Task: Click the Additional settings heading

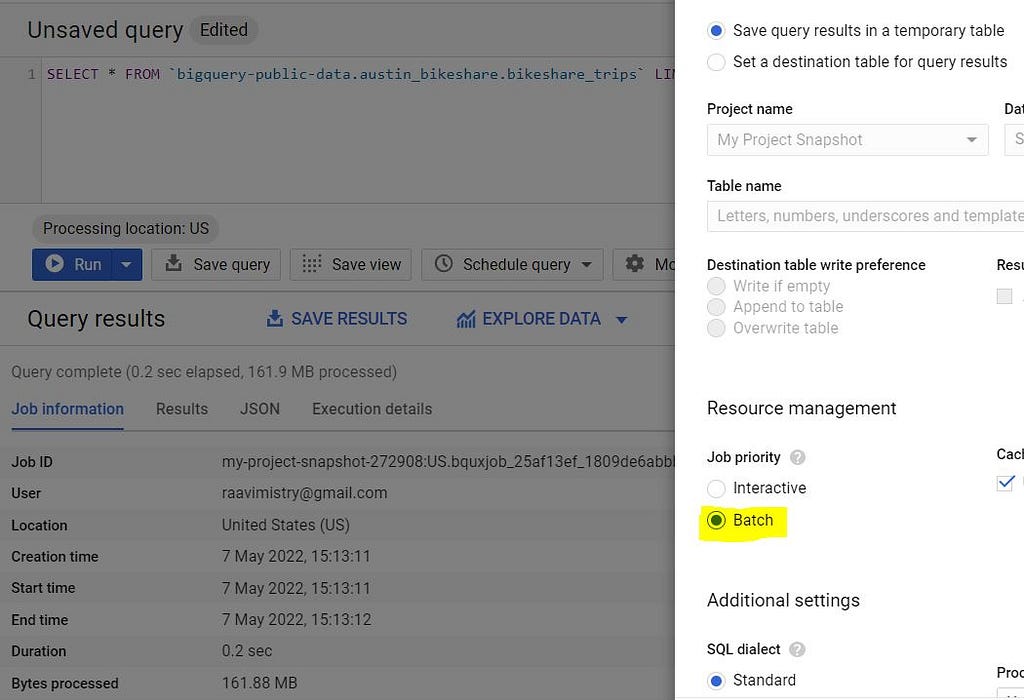Action: (783, 600)
